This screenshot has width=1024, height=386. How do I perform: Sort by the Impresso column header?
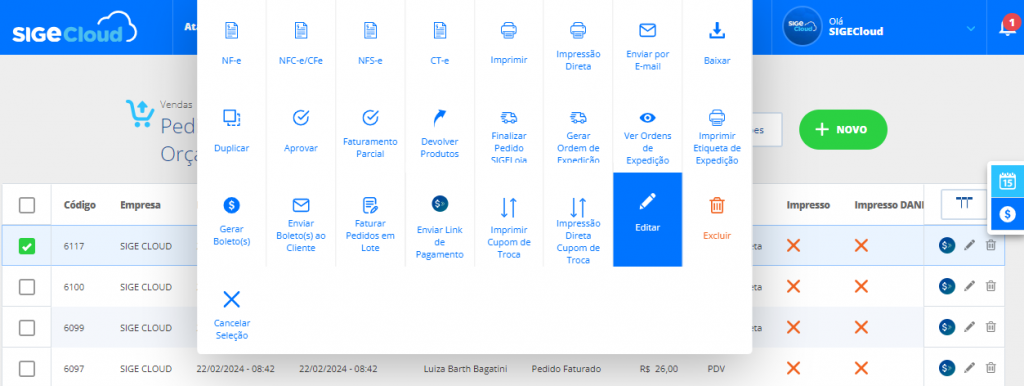[x=808, y=205]
